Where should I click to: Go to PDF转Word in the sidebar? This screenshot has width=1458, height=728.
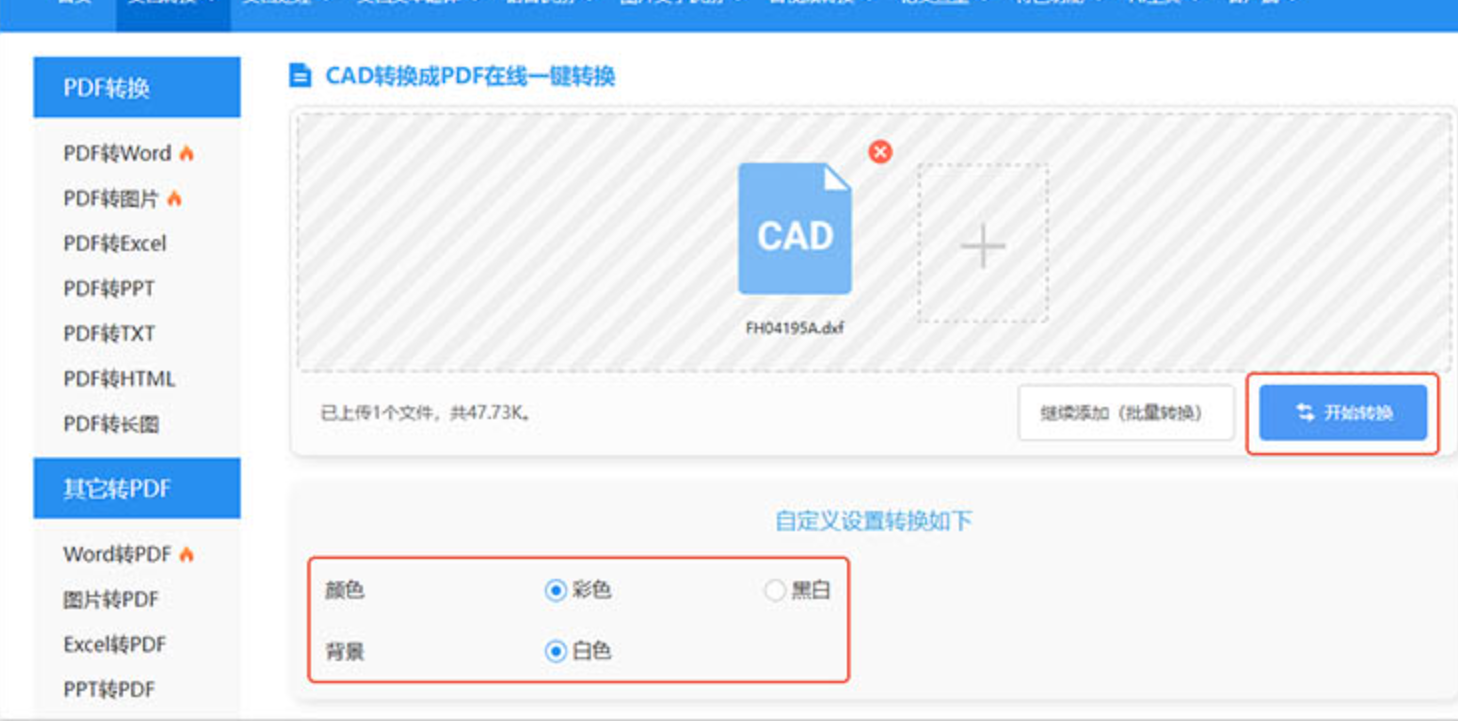117,153
